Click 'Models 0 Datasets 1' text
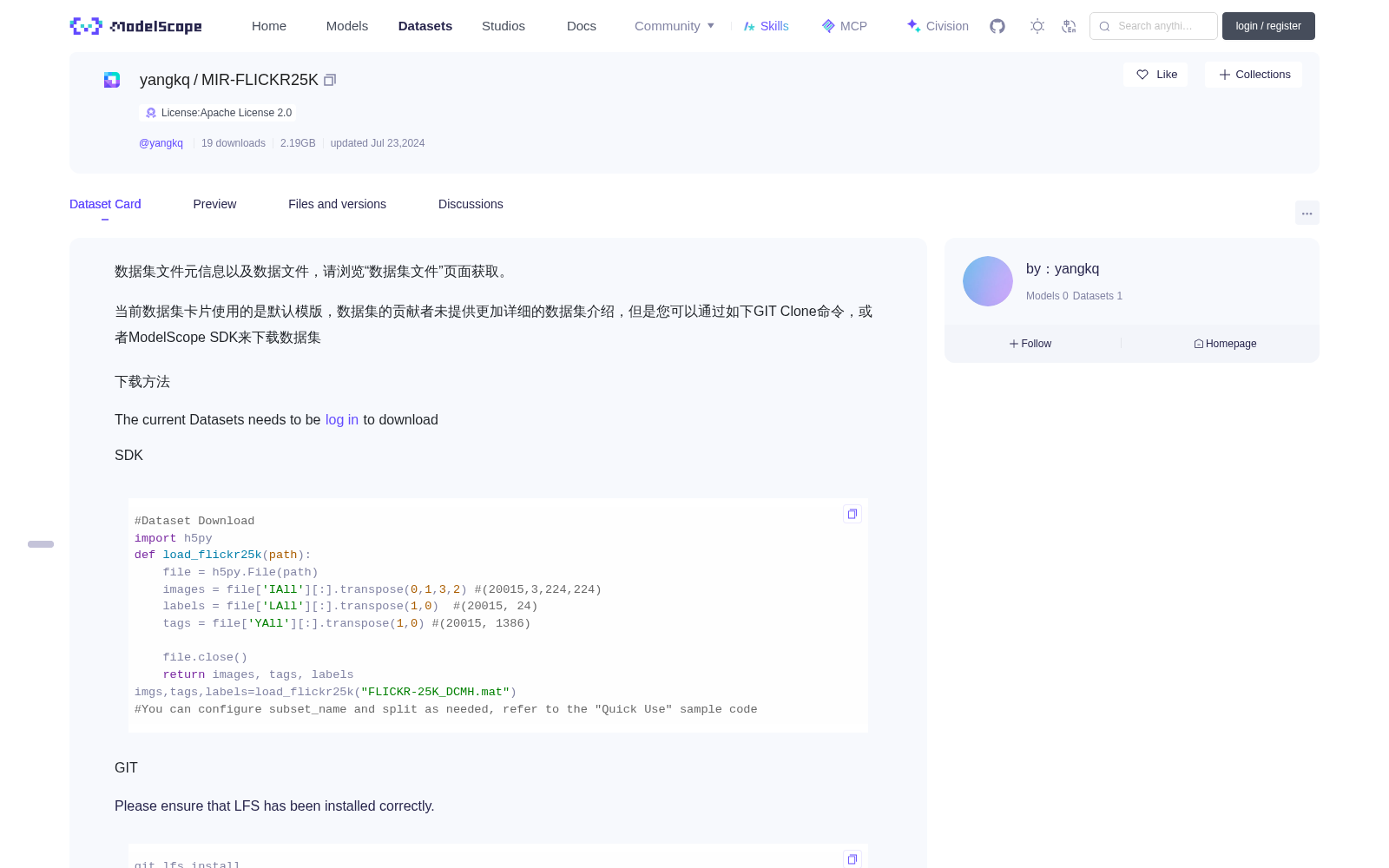 [1074, 296]
